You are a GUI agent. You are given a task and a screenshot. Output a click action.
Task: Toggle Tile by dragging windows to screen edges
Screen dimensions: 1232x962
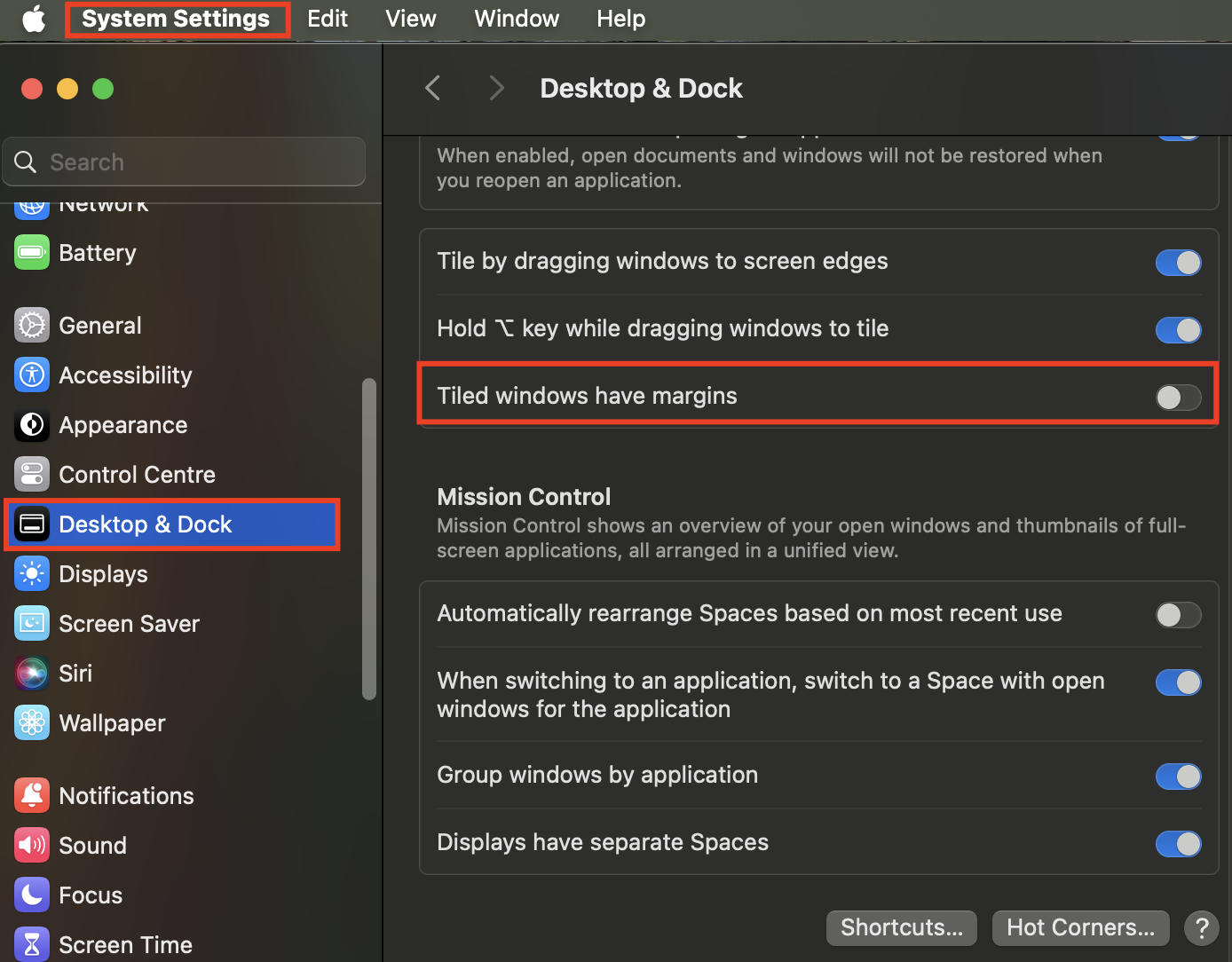(1179, 263)
